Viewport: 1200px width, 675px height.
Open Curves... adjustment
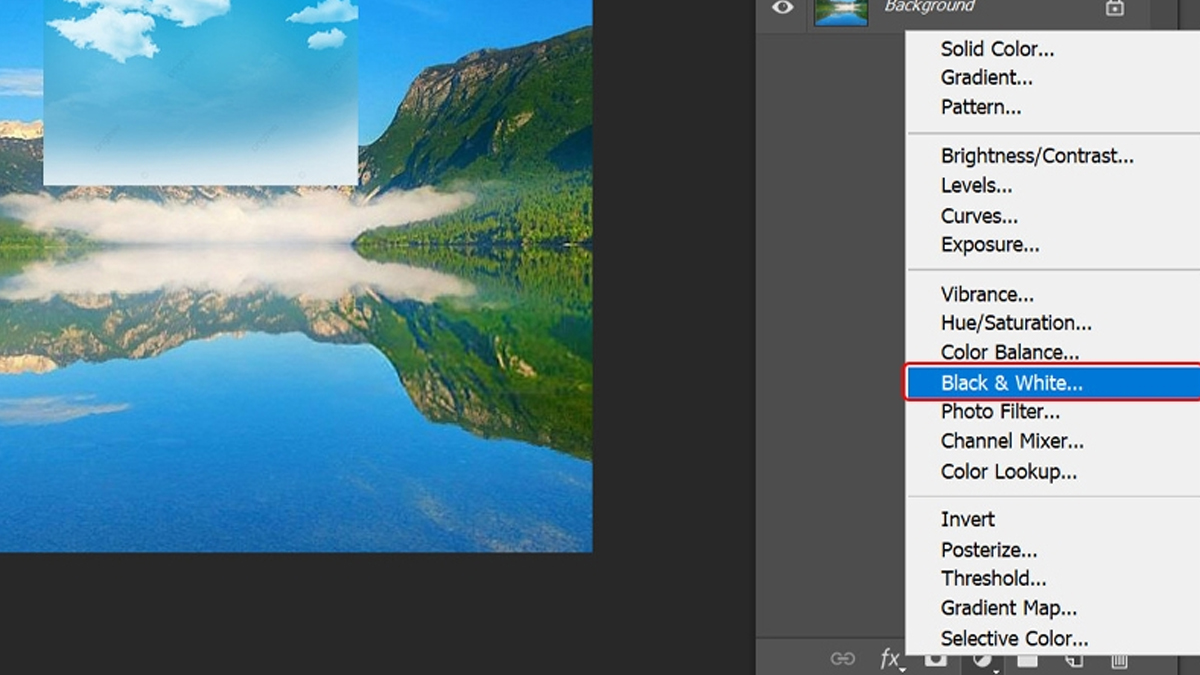point(979,216)
